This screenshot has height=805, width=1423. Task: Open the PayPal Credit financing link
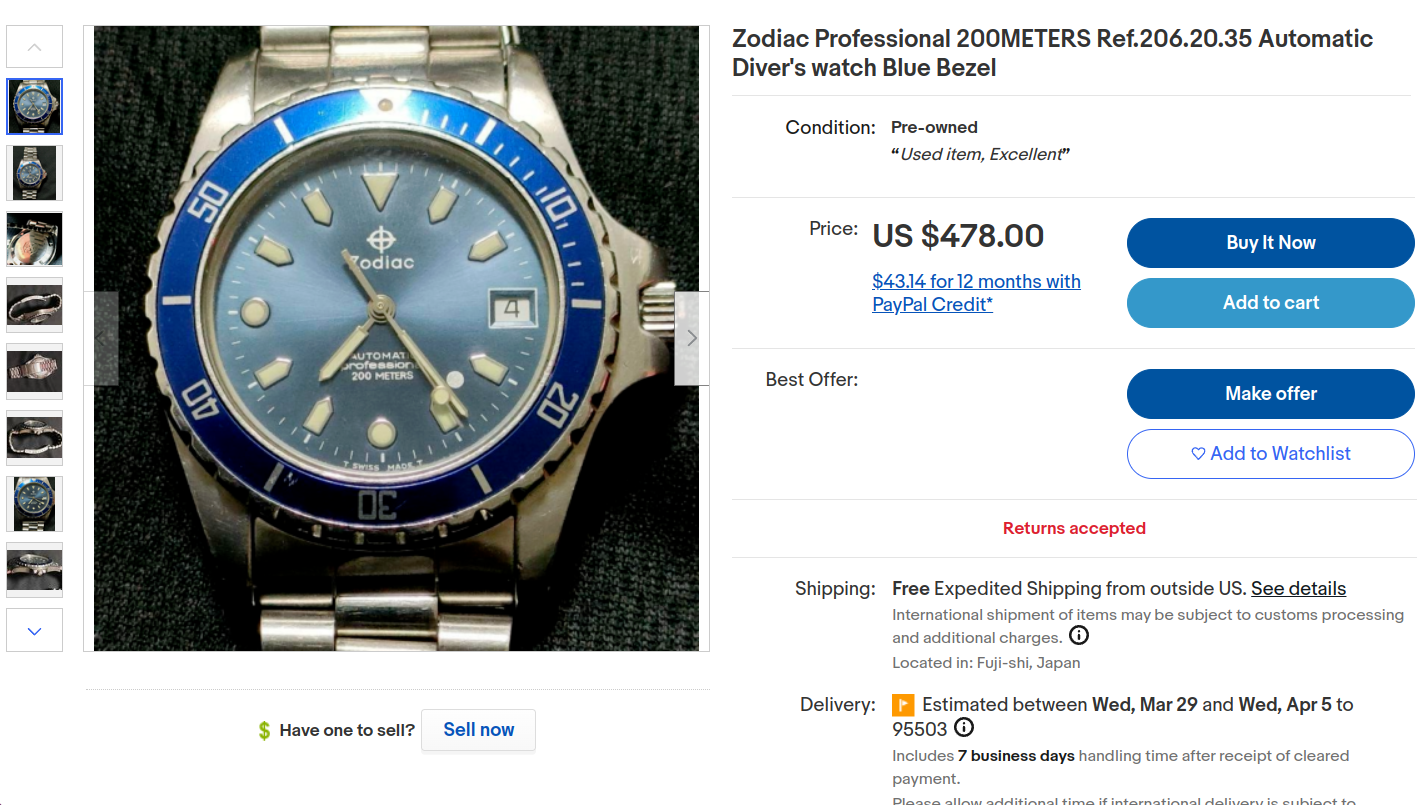(x=976, y=293)
